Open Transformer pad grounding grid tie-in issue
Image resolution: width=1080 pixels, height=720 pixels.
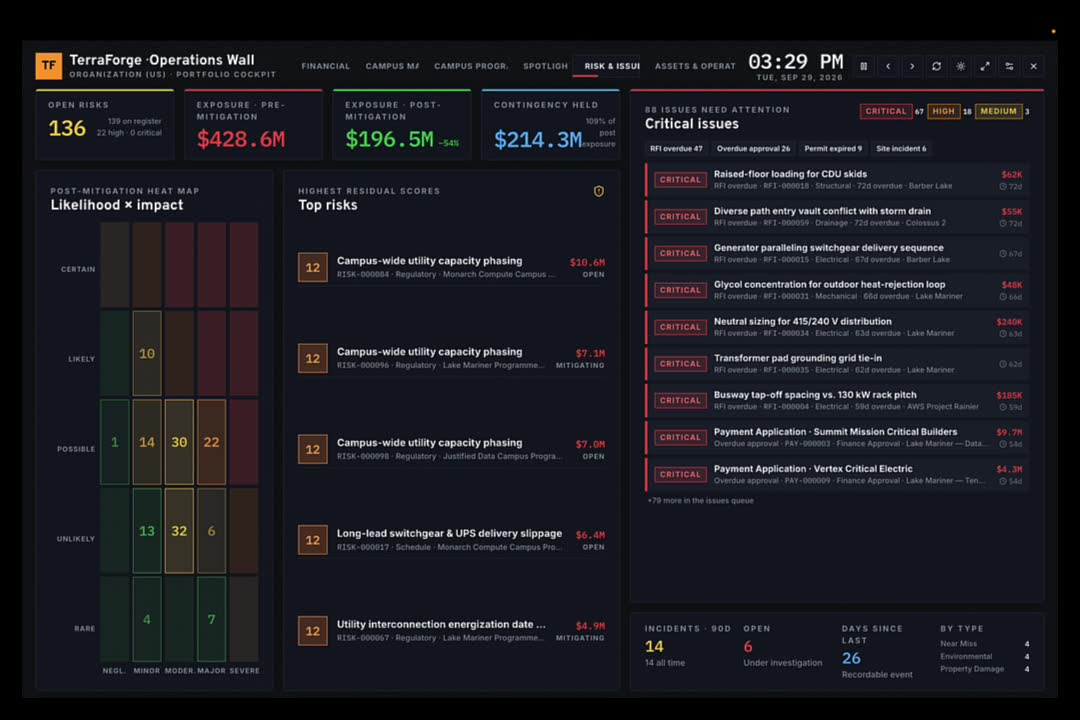pos(837,364)
